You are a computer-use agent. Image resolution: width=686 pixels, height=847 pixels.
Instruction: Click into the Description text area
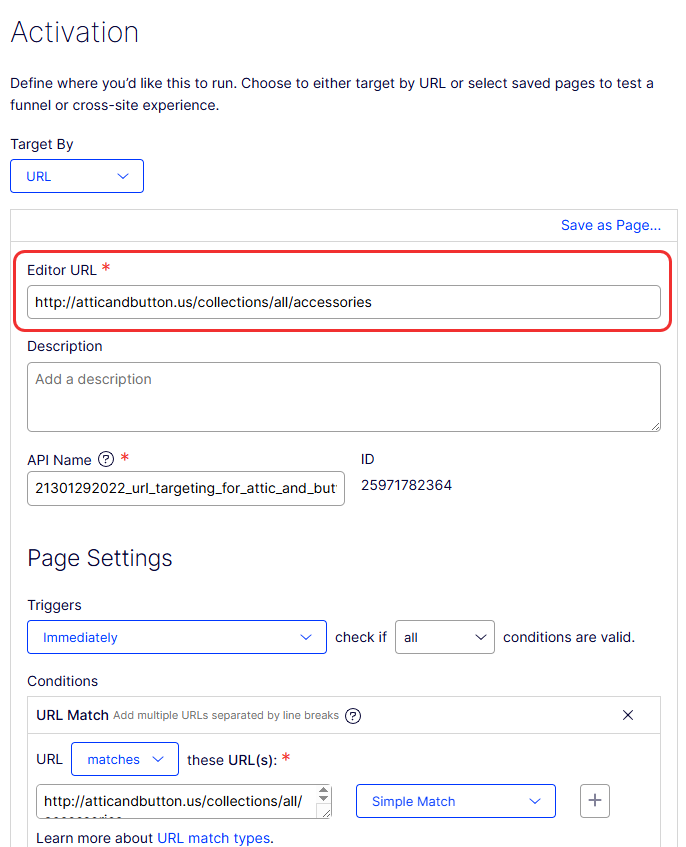[343, 397]
